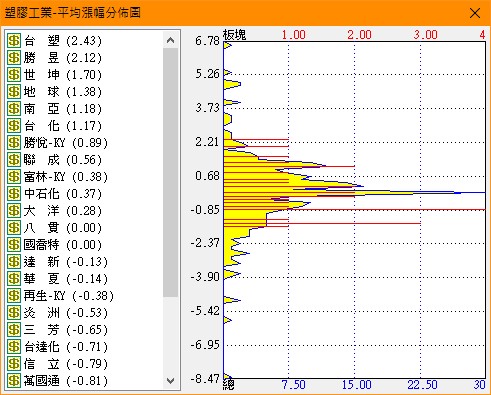
Task: Click the 2.00 value on the top scale
Action: [359, 34]
